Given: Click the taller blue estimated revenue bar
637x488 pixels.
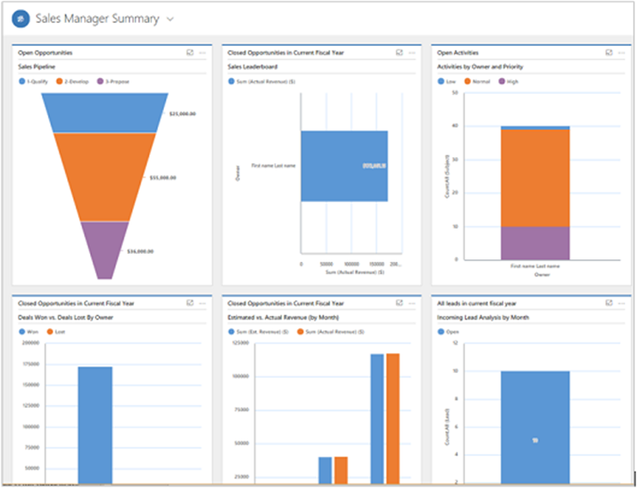Looking at the screenshot, I should click(x=377, y=419).
